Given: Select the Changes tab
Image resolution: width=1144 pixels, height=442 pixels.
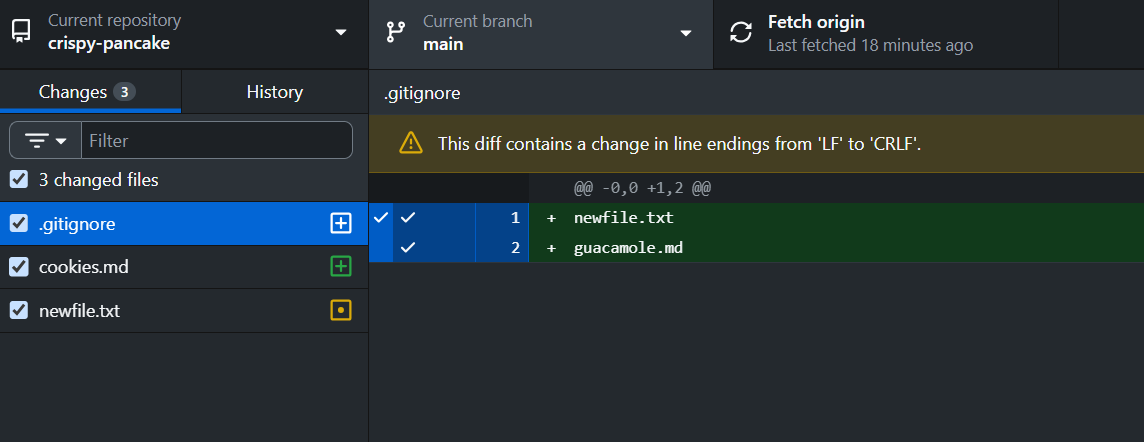Looking at the screenshot, I should tap(90, 92).
